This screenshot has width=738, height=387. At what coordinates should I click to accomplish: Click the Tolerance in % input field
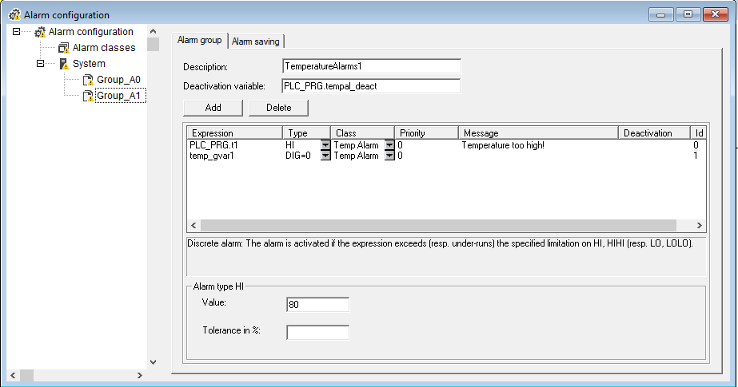(x=318, y=332)
